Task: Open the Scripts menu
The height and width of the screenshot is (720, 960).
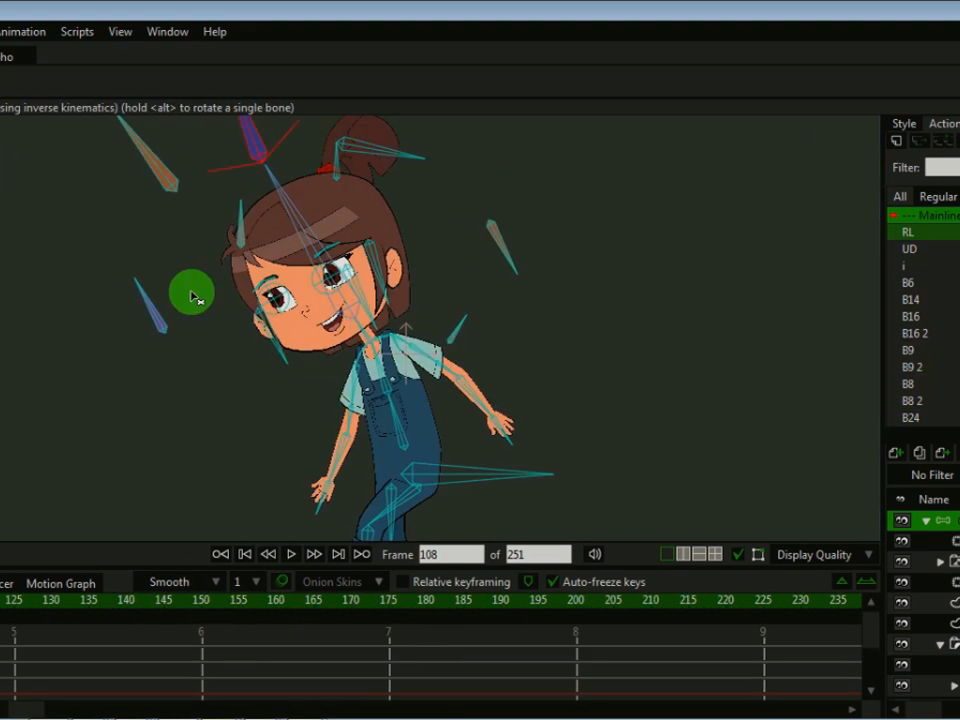Action: [77, 32]
